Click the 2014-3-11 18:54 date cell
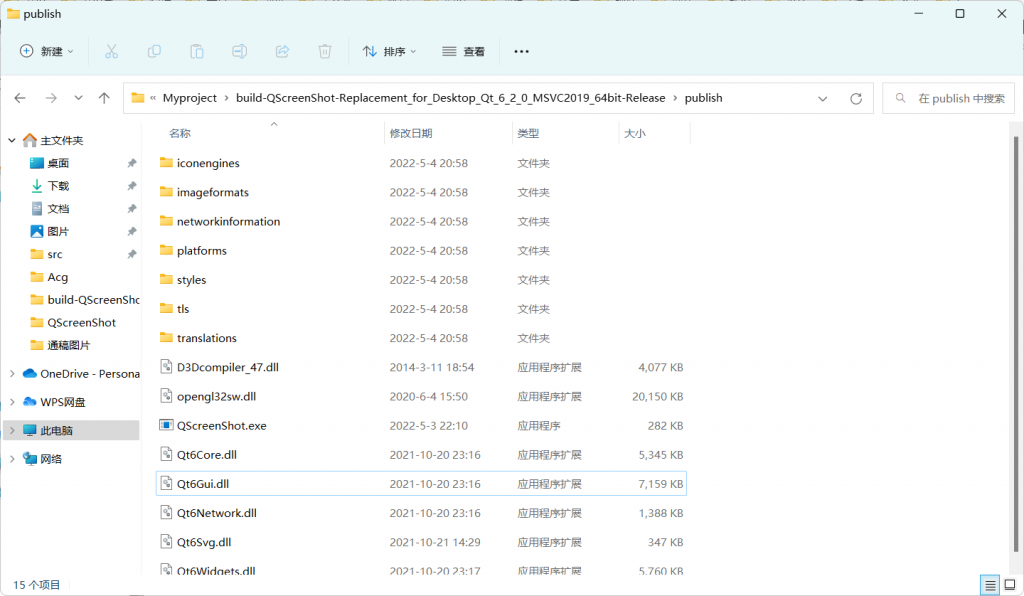 pos(432,368)
